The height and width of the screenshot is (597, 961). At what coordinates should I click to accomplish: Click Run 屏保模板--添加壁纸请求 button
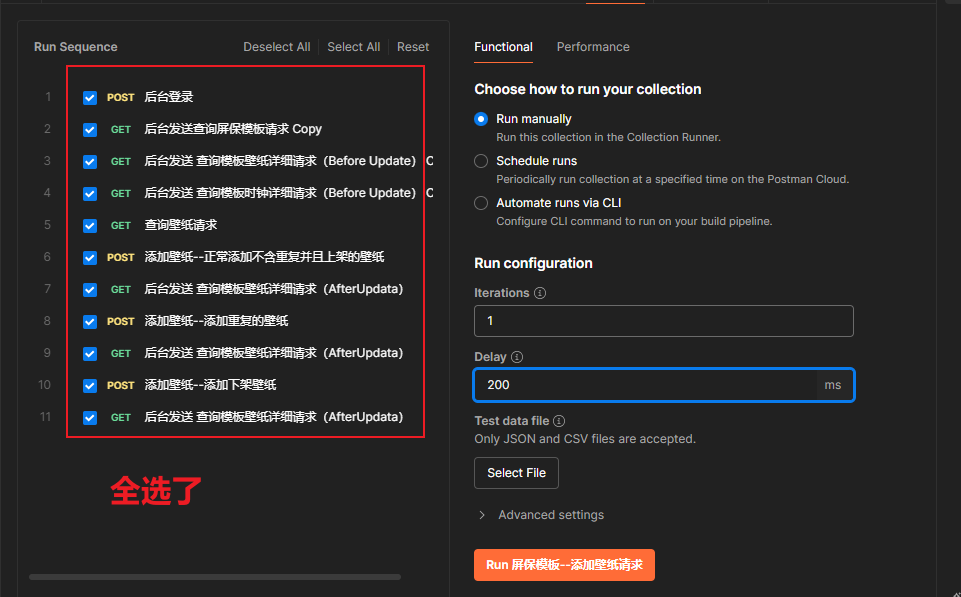[x=564, y=565]
